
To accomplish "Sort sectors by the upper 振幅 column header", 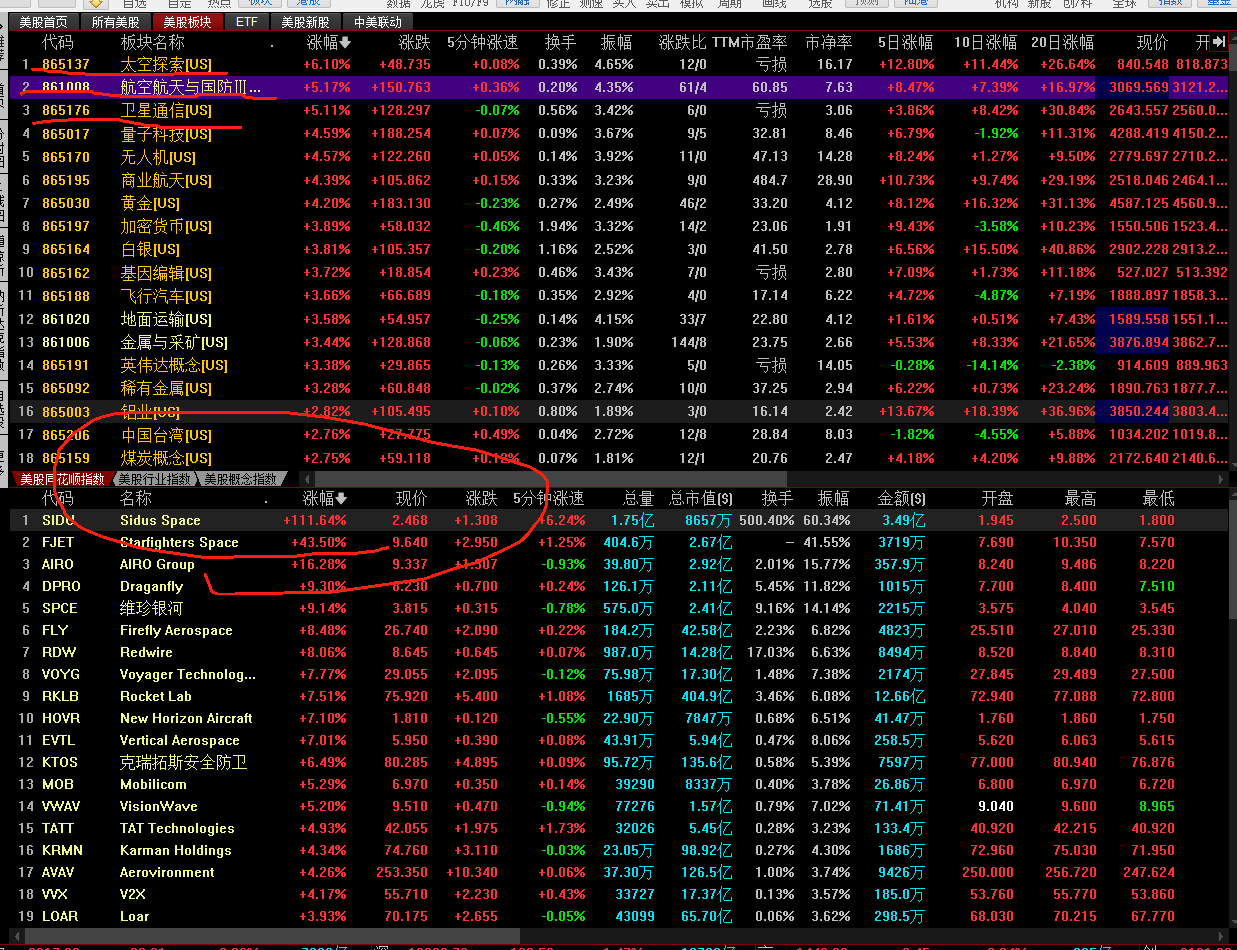I will (x=616, y=43).
